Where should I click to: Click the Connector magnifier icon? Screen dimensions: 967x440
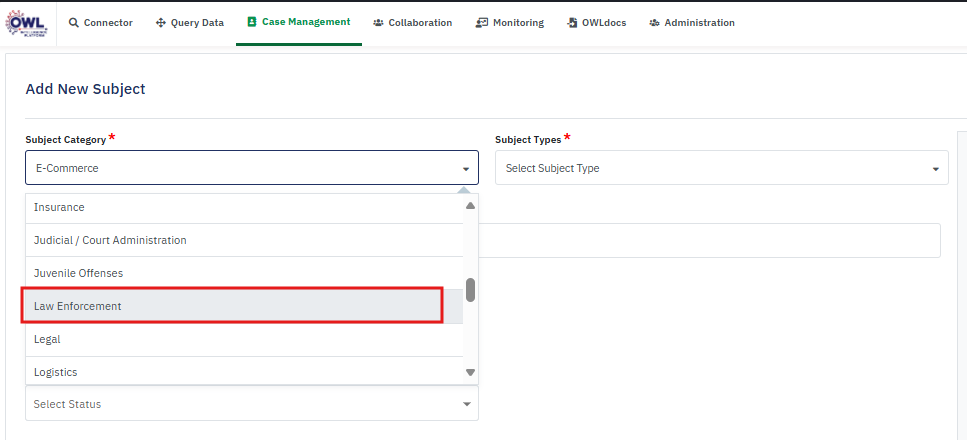point(75,23)
